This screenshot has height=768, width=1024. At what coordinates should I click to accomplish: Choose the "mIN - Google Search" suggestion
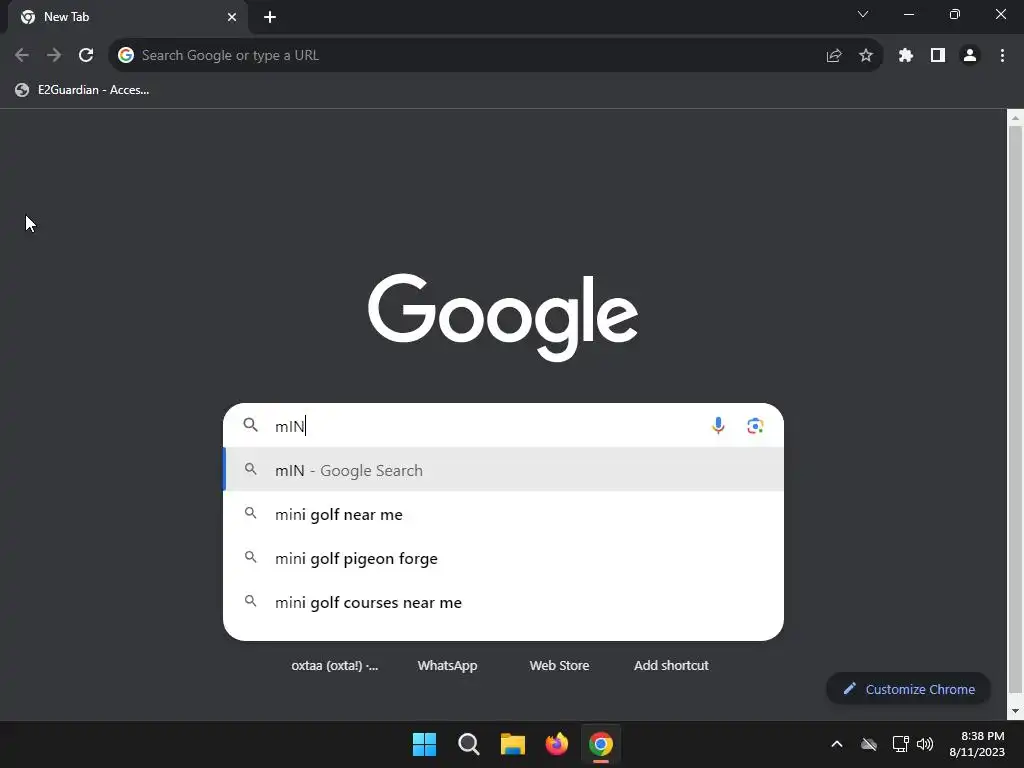pos(503,470)
